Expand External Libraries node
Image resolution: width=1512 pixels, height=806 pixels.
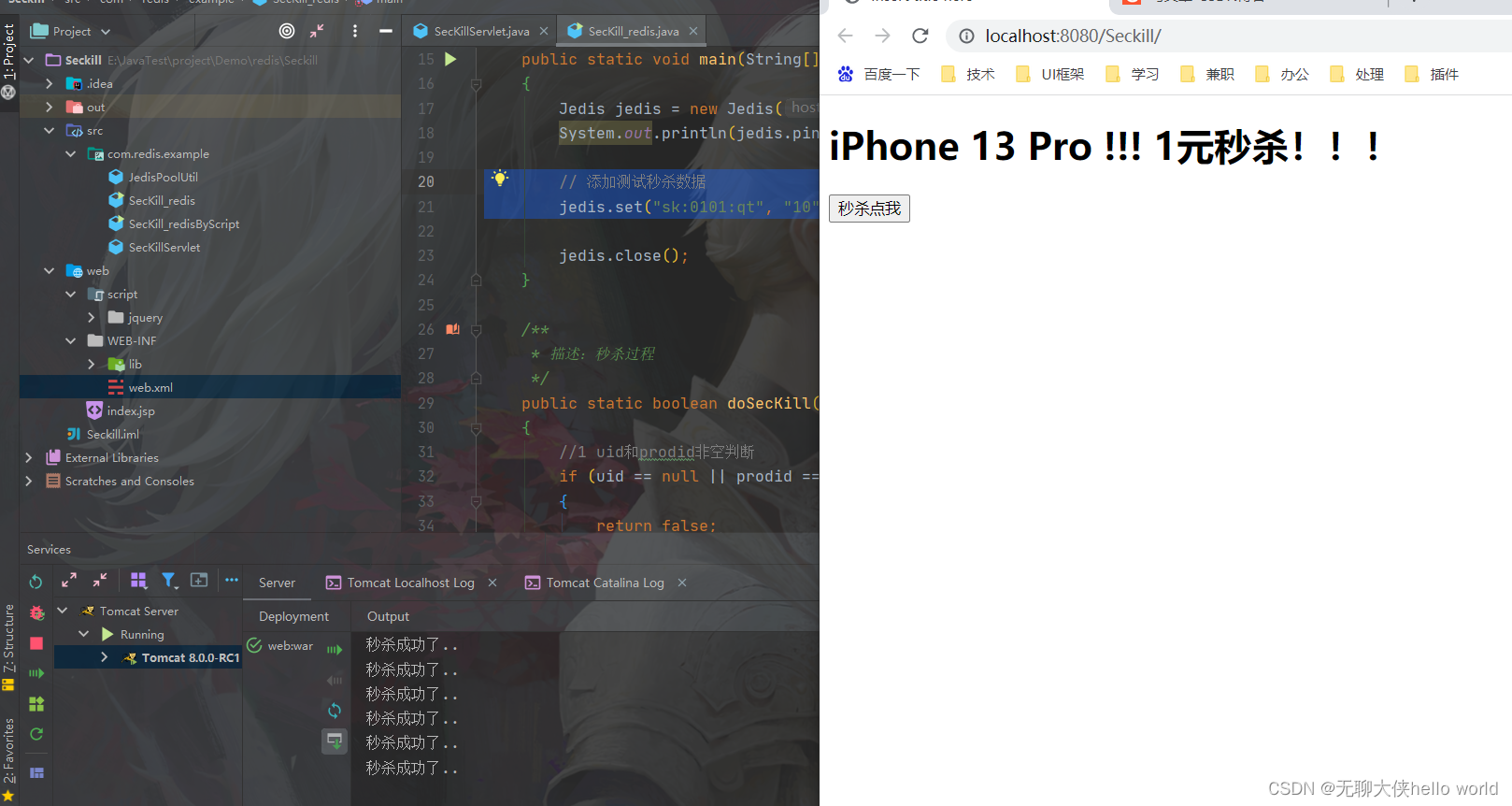click(x=29, y=457)
